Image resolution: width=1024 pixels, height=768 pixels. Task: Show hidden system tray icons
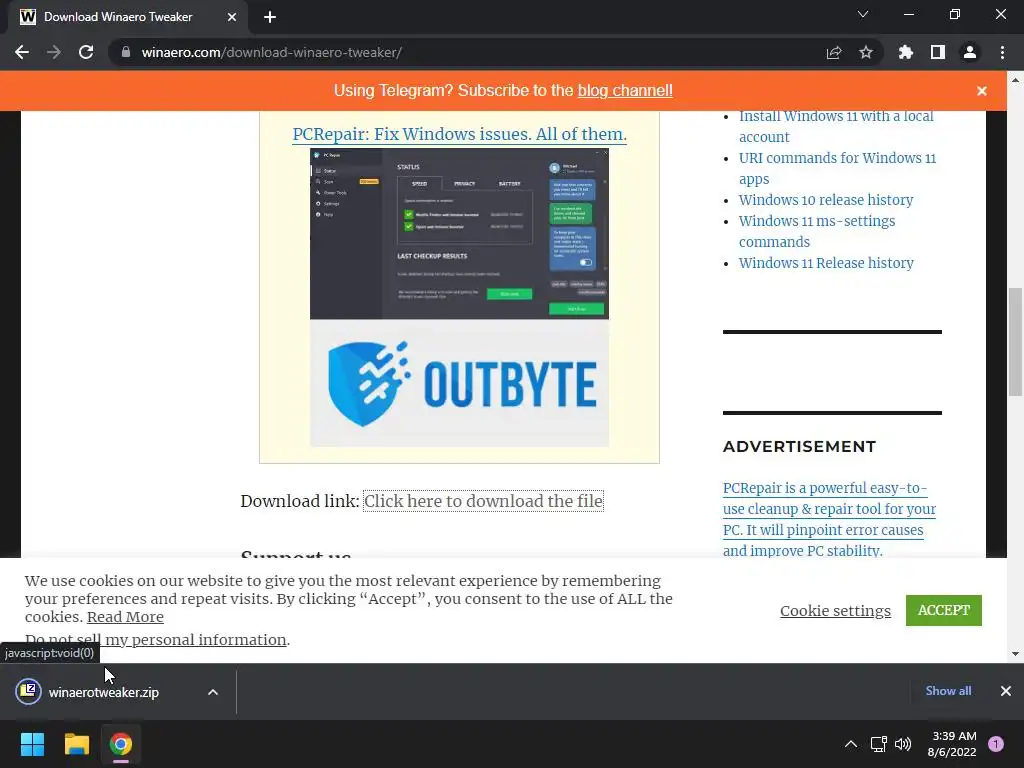(x=851, y=744)
